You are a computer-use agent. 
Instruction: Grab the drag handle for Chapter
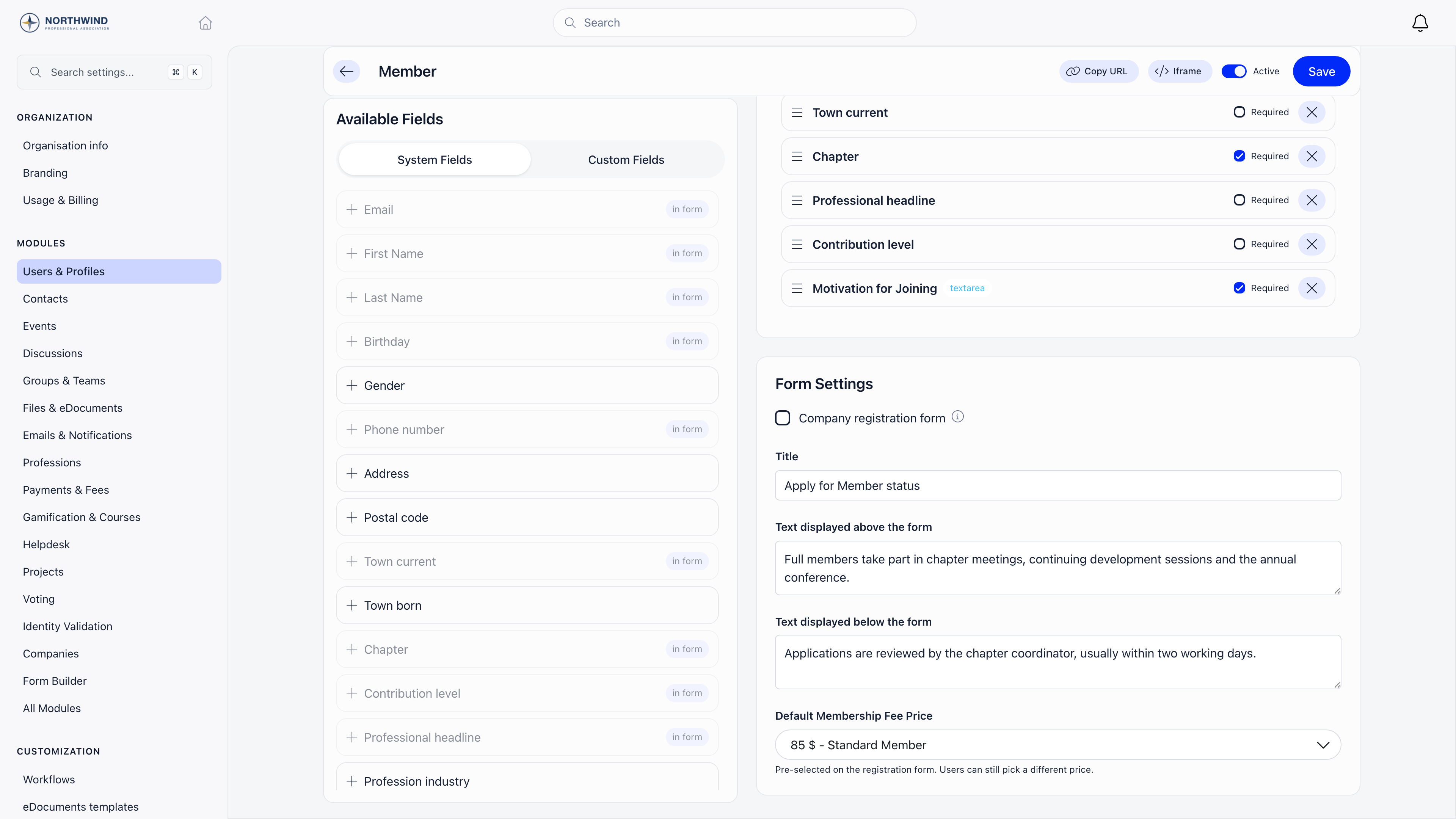click(797, 157)
